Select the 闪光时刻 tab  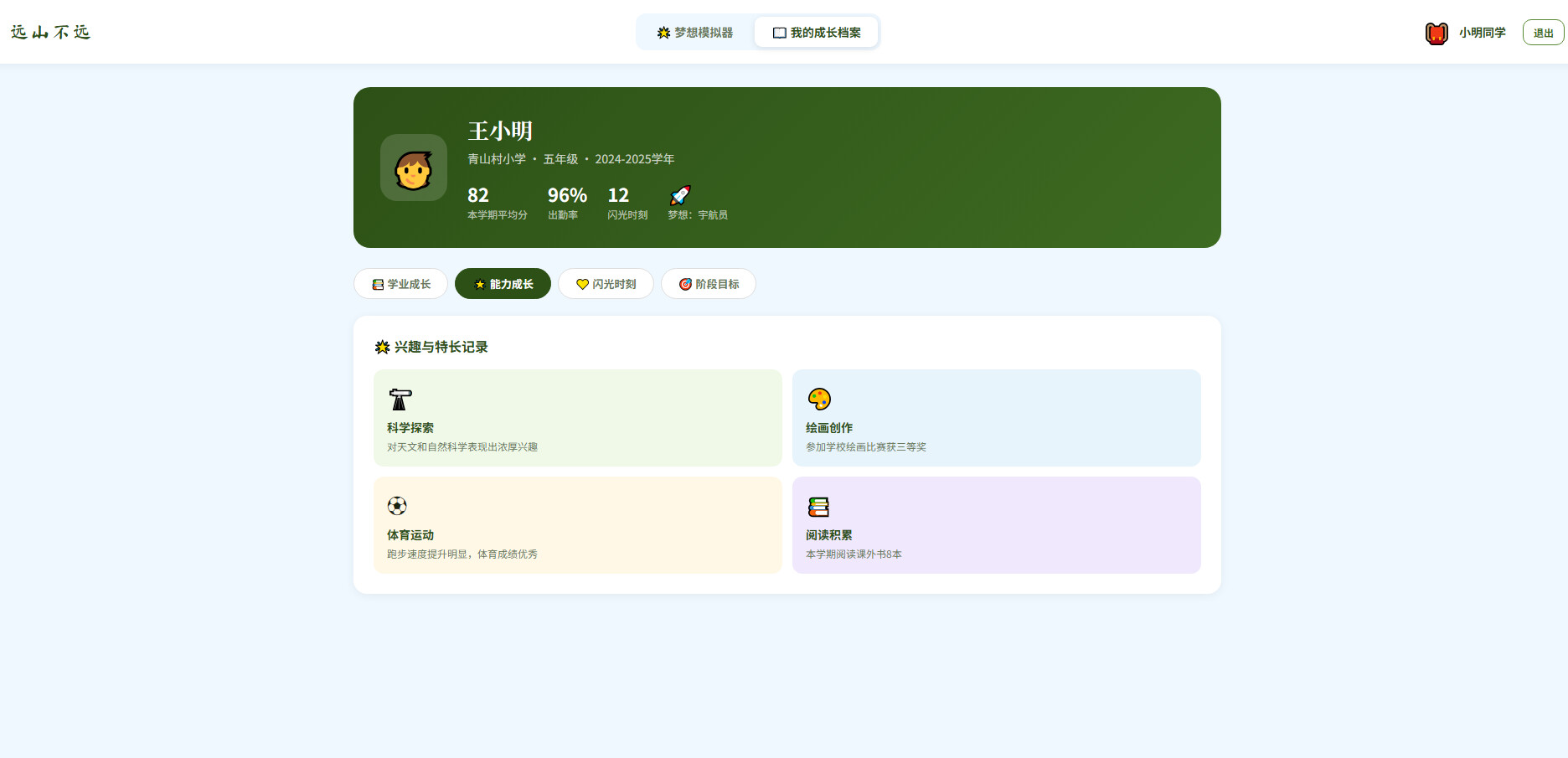pos(606,284)
